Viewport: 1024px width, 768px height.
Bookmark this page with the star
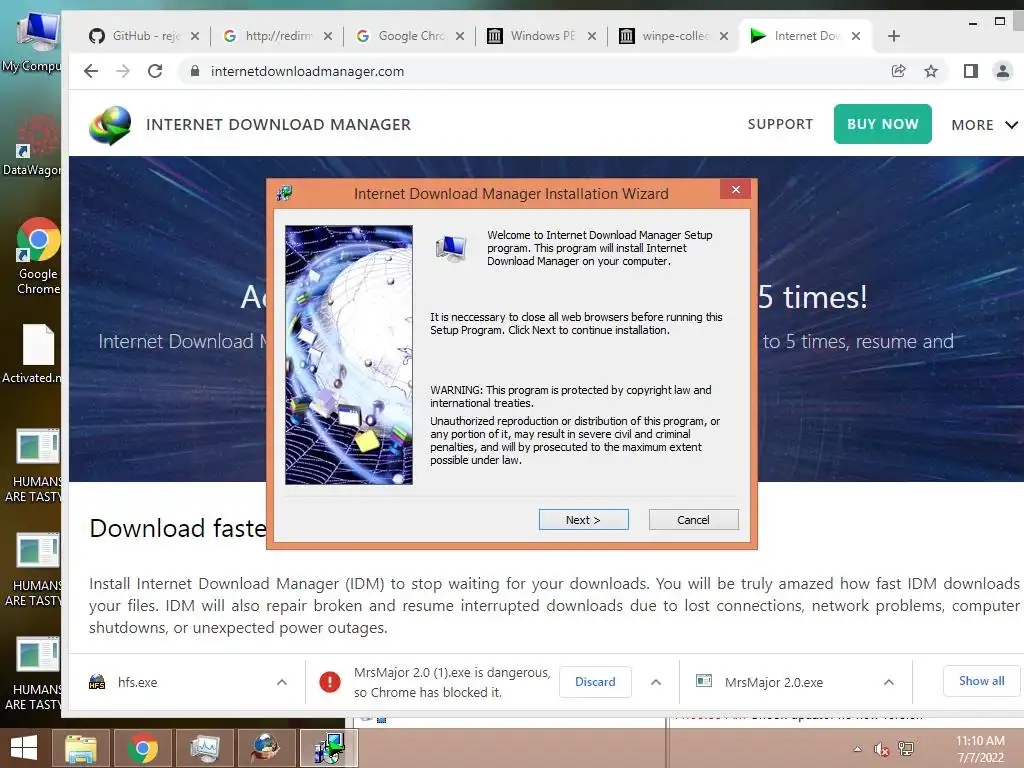(x=931, y=71)
